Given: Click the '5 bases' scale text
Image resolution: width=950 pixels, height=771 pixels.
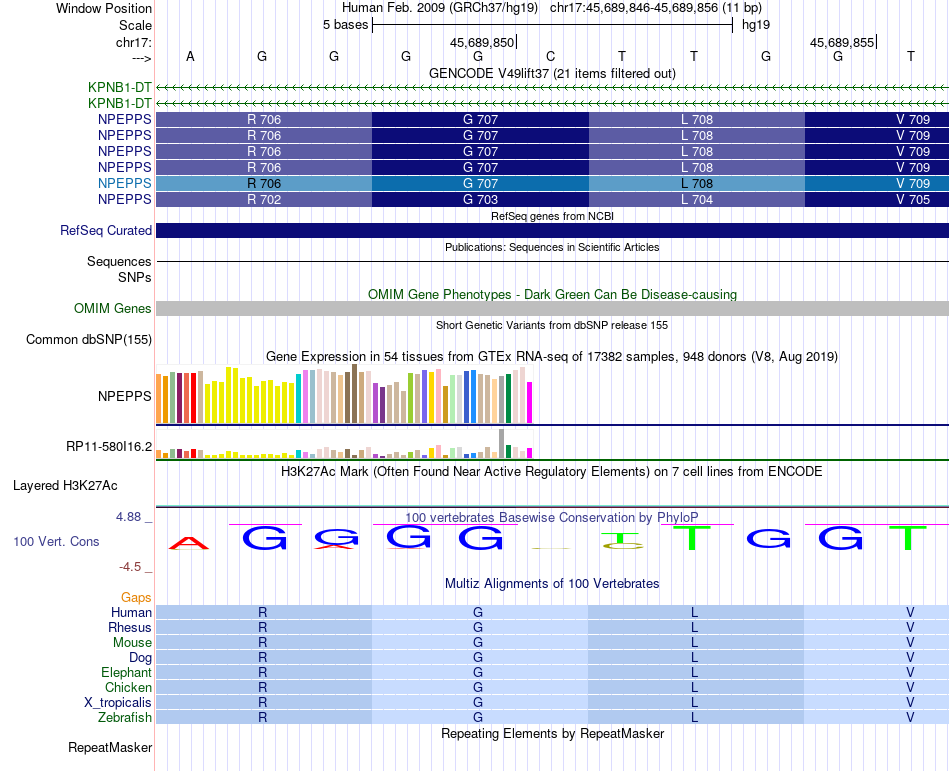Looking at the screenshot, I should [x=345, y=25].
